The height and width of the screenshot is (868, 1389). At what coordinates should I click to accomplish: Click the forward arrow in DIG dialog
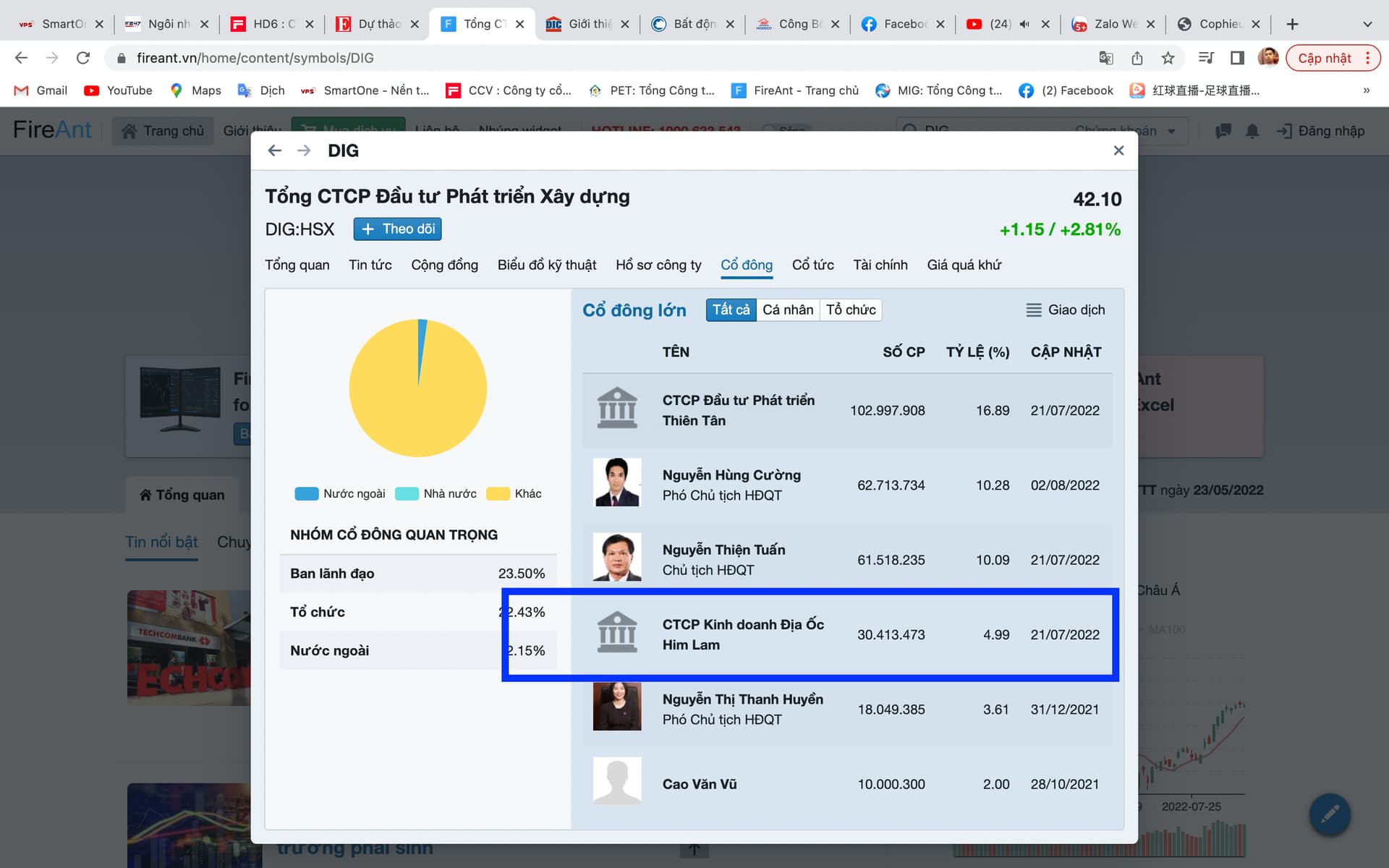point(304,150)
